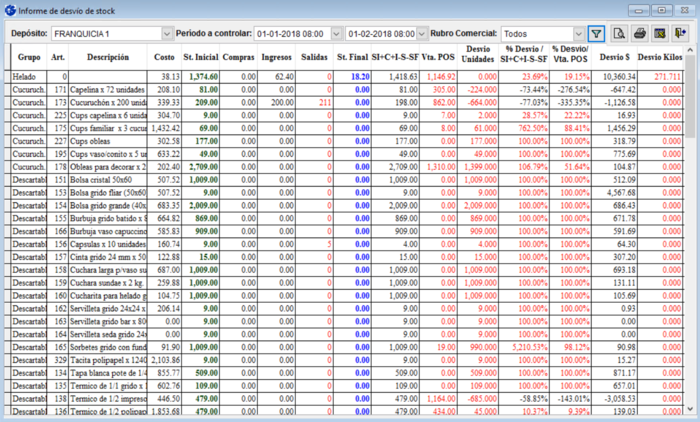
Task: Click the app icon in the title bar
Action: coord(10,10)
